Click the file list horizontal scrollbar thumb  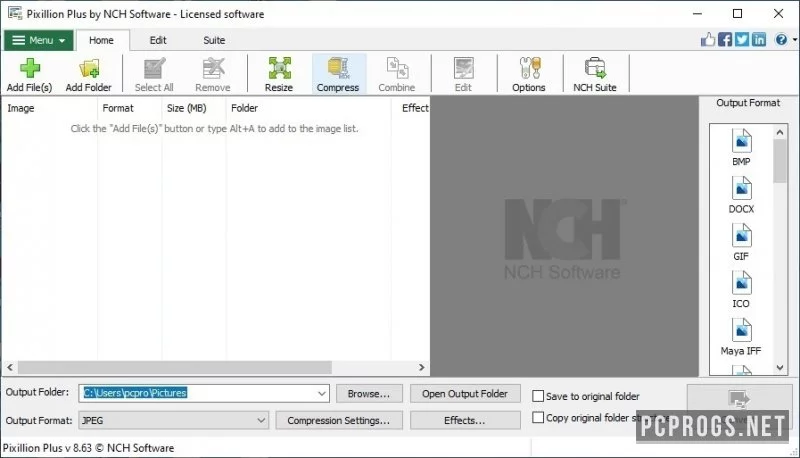tap(175, 367)
